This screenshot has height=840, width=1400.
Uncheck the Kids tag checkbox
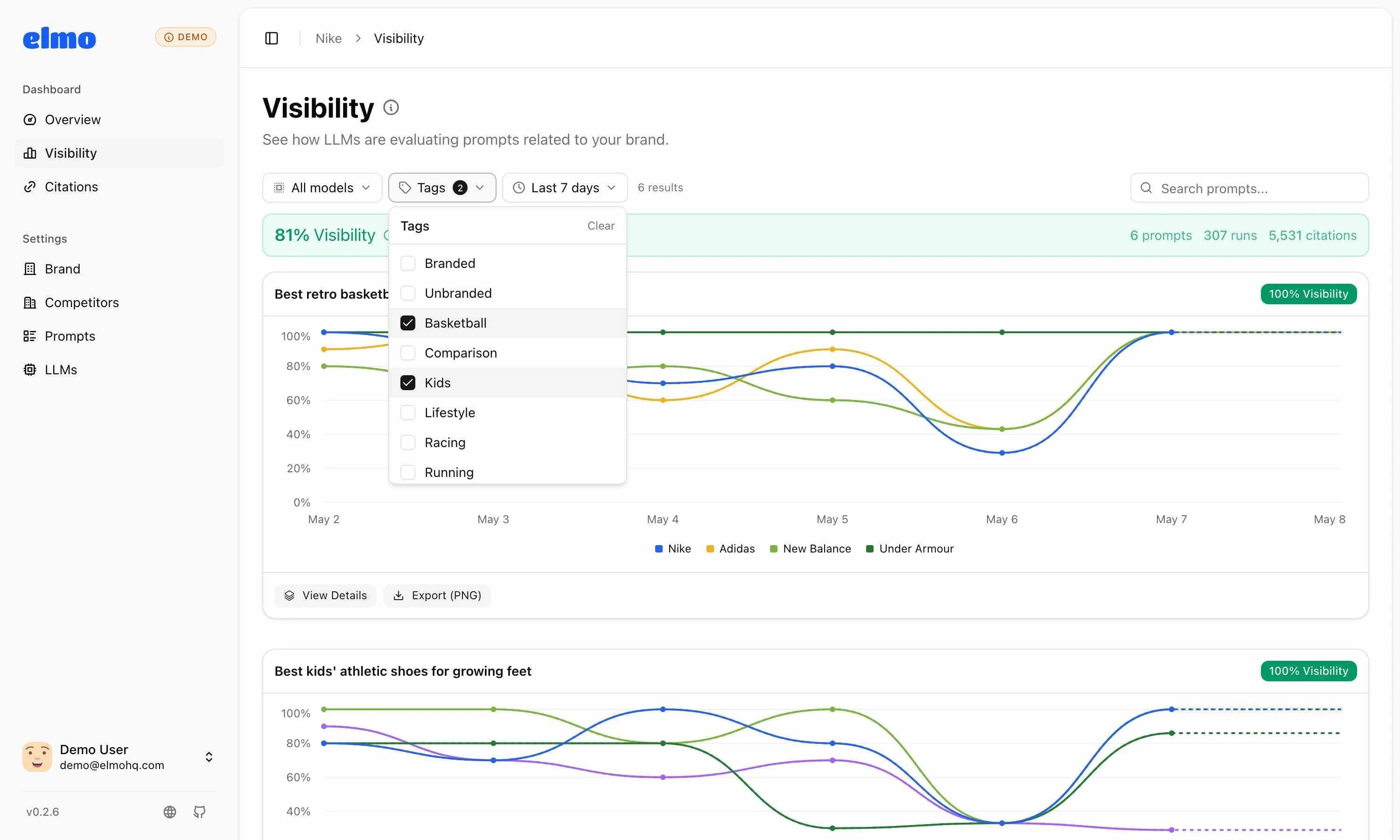(x=407, y=383)
